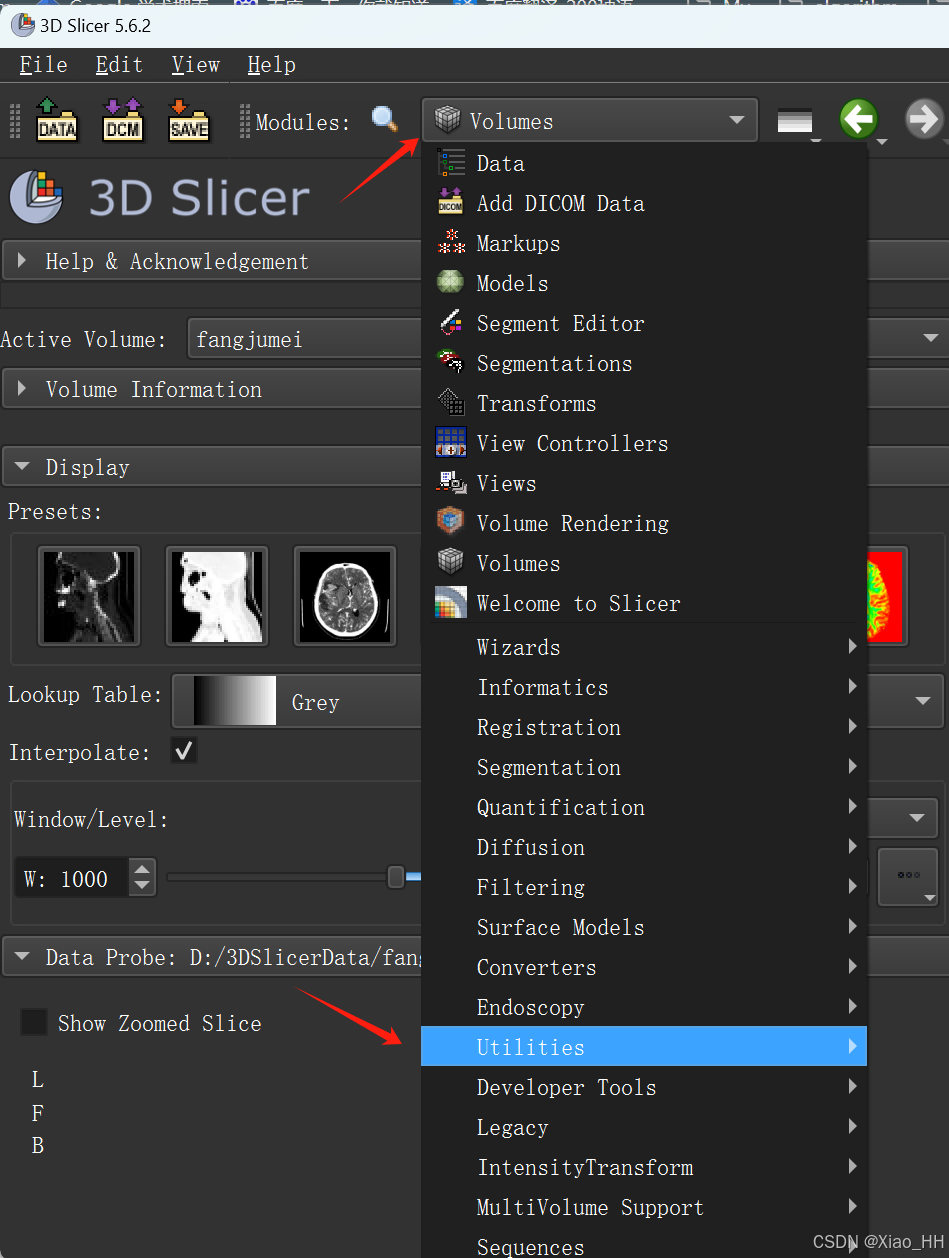The image size is (949, 1258).
Task: Expand the Wizards submenu
Action: [x=644, y=647]
